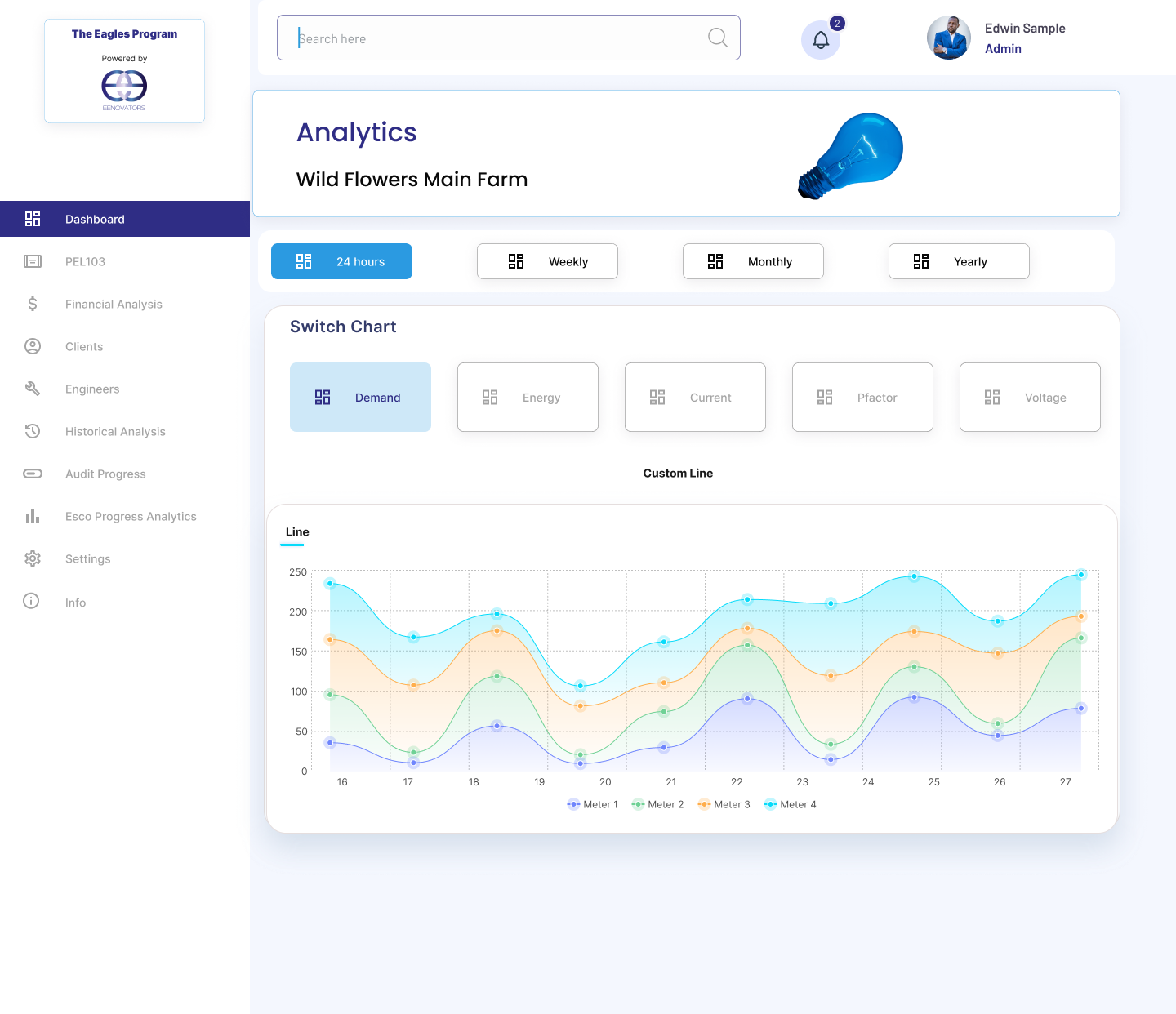Screen dimensions: 1176x1014
Task: Click the search magnifier icon
Action: [718, 38]
